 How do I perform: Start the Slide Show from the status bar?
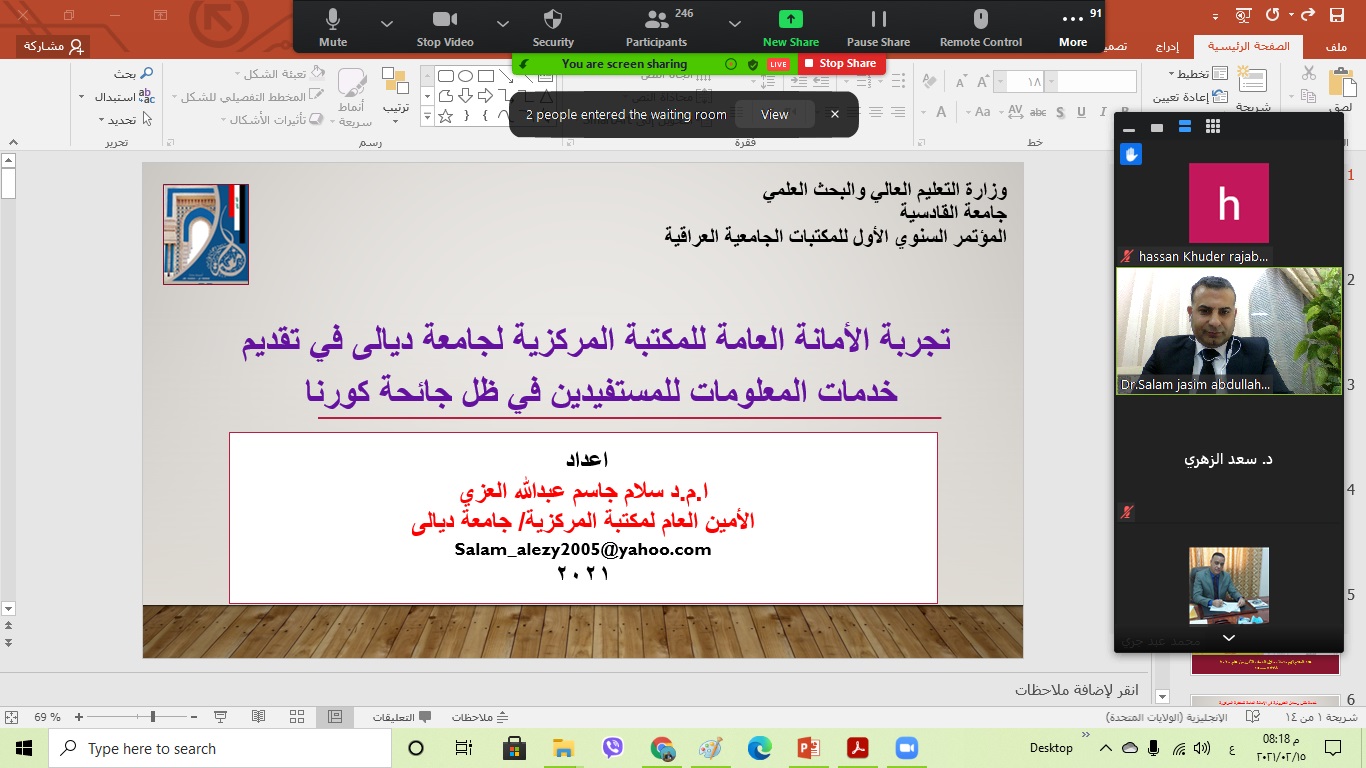[221, 717]
